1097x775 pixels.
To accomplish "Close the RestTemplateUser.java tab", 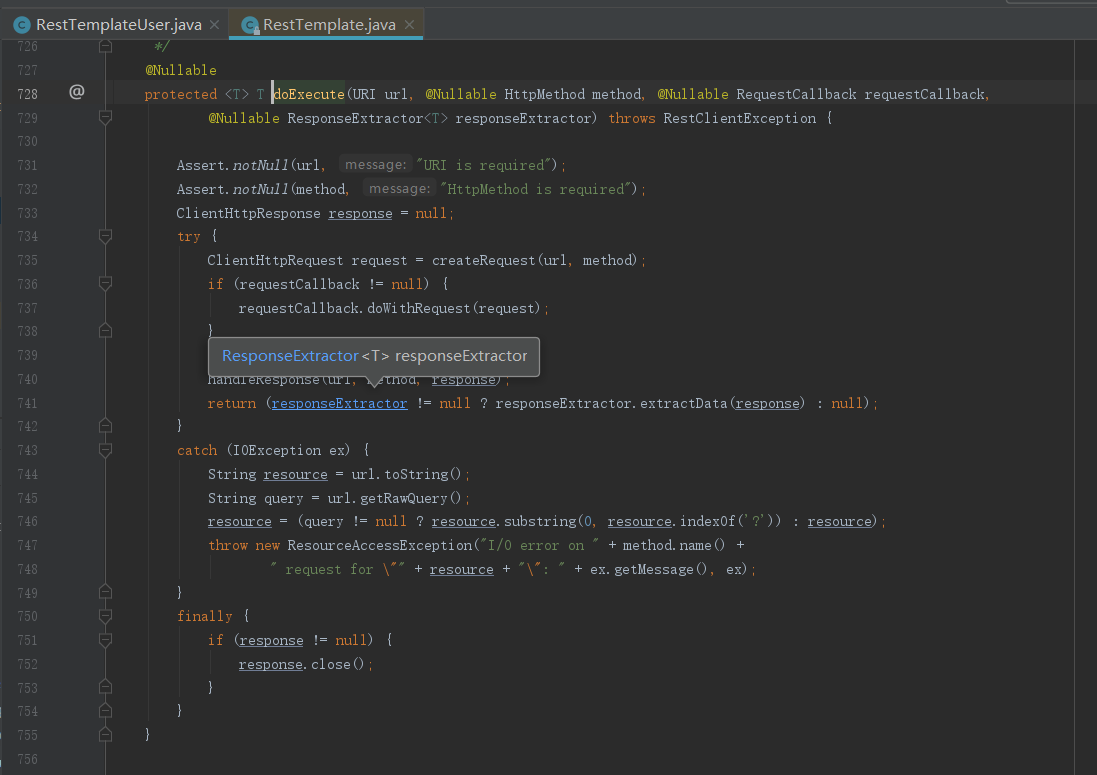I will click(x=215, y=25).
